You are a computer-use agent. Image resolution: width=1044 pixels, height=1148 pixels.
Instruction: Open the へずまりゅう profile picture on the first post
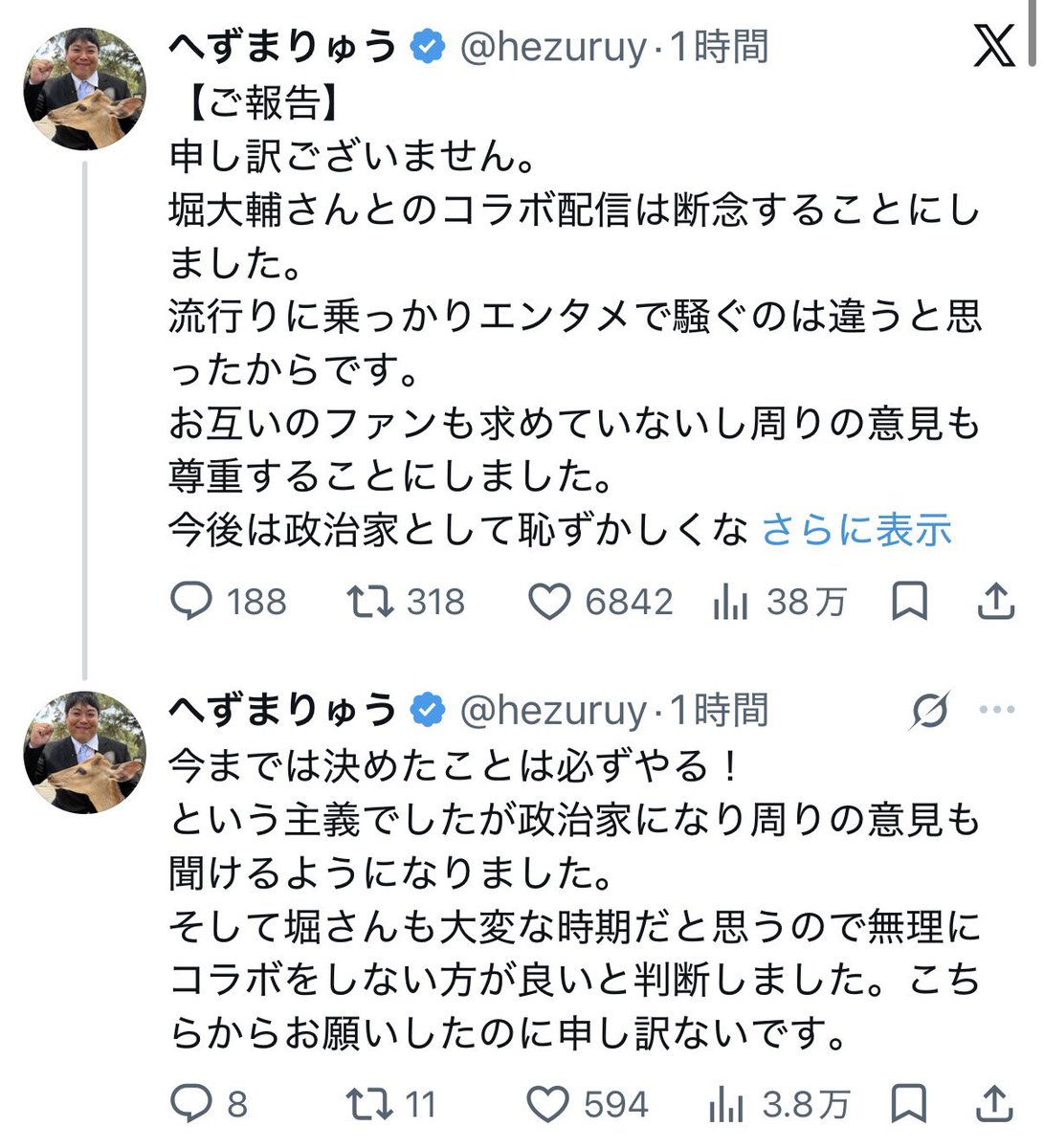pos(84,89)
